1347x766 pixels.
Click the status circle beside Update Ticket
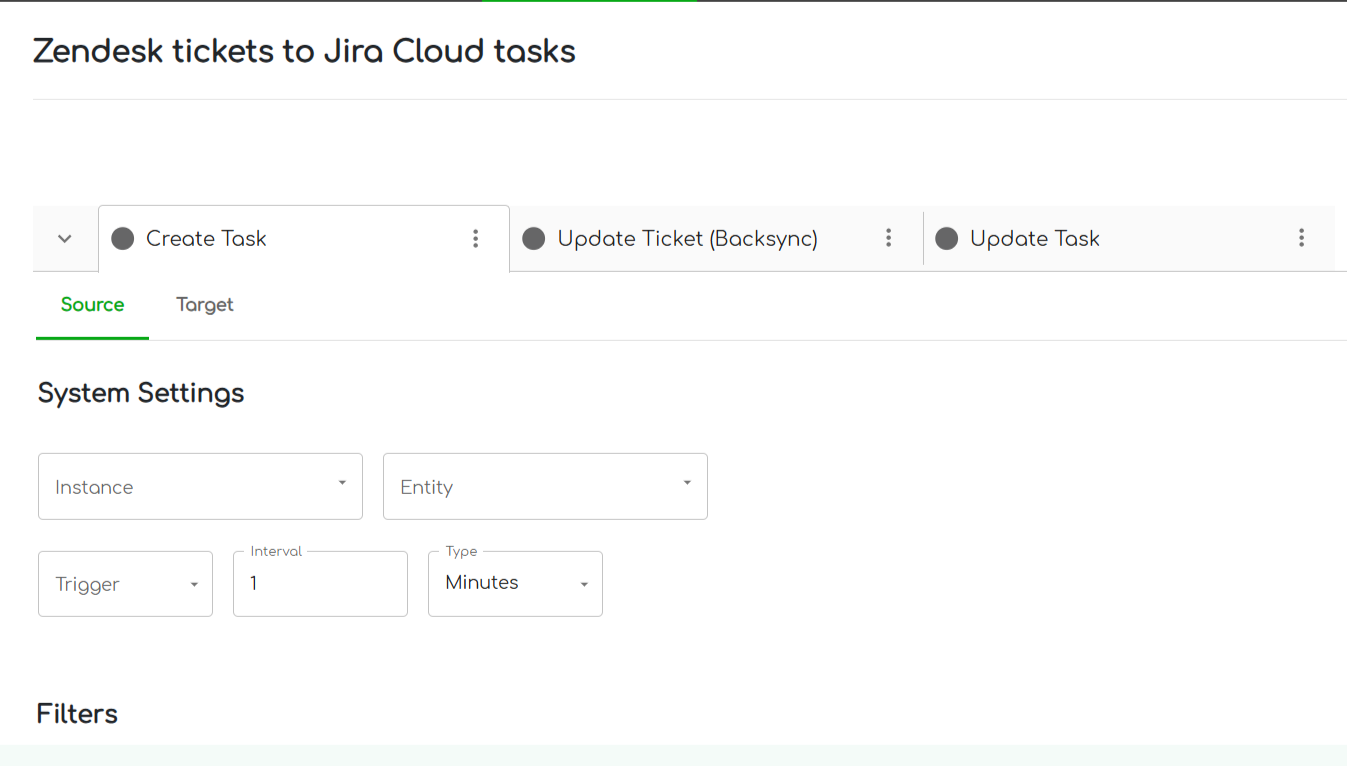click(534, 238)
